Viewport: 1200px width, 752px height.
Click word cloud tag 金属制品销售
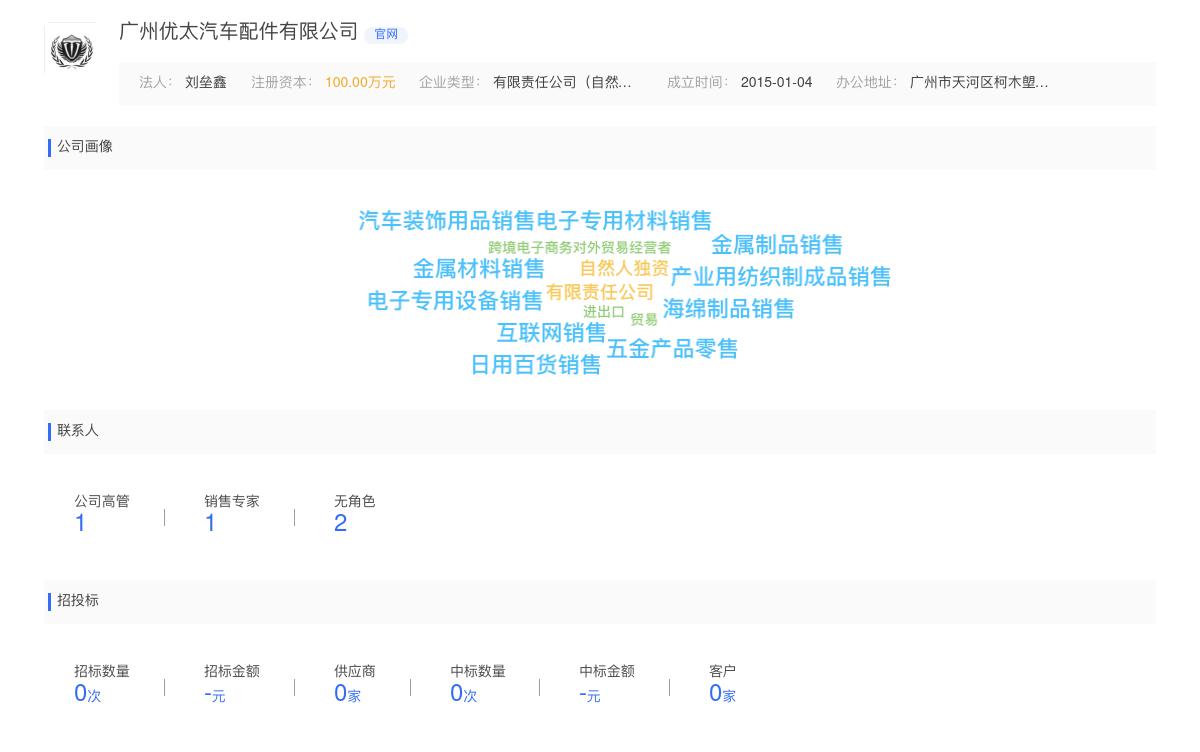click(777, 245)
